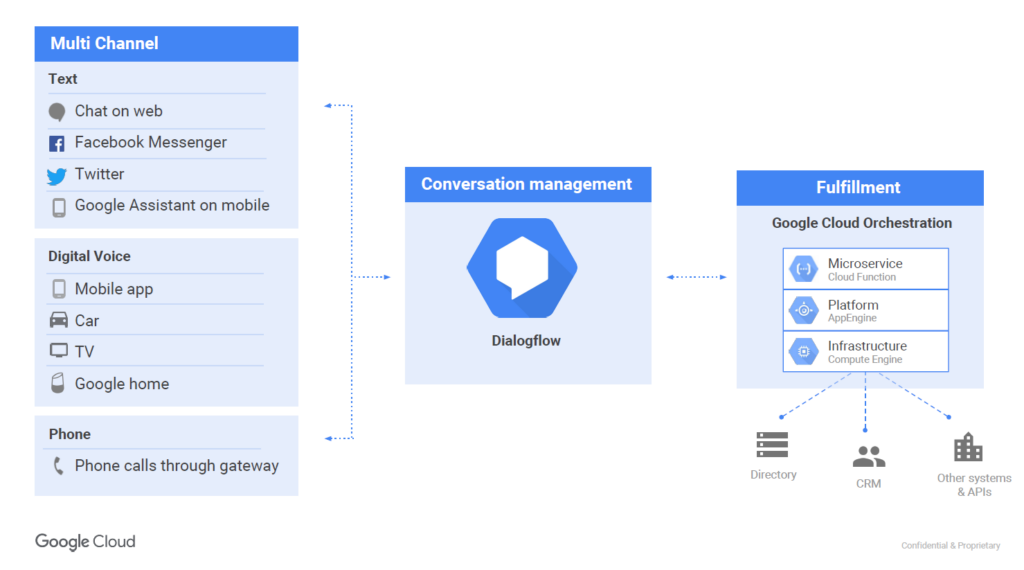Click the Digital Voice section heading
Screen dimensions: 1024x570
(89, 257)
